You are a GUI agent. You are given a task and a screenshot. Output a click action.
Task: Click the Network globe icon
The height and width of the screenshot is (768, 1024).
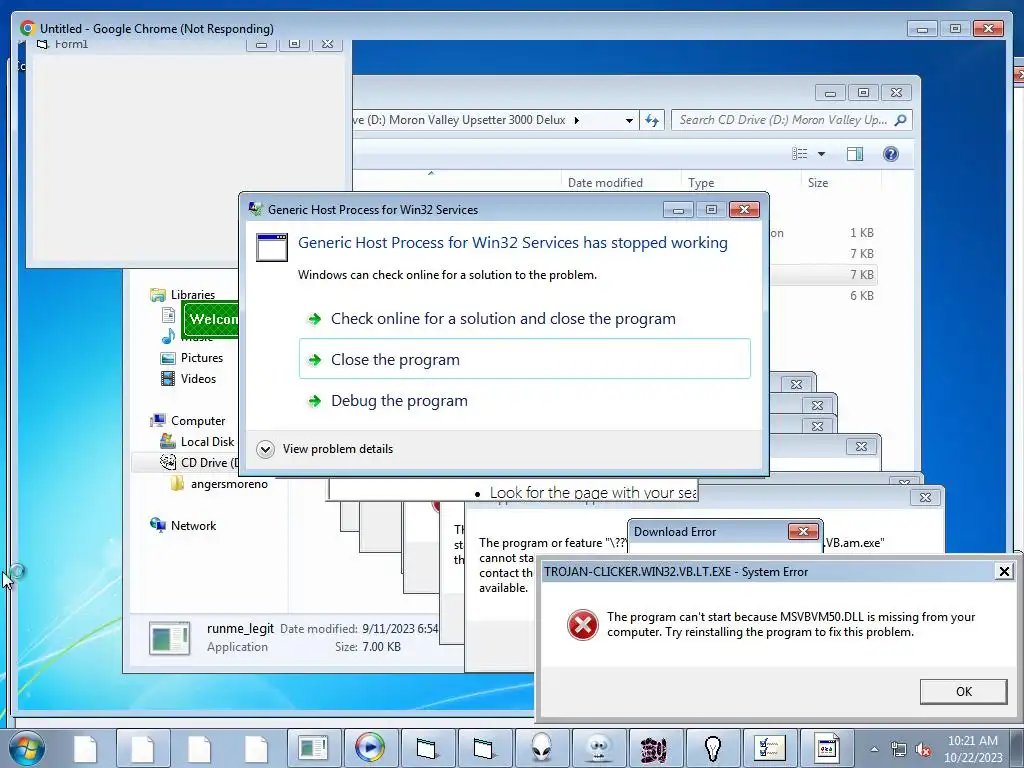click(x=158, y=525)
